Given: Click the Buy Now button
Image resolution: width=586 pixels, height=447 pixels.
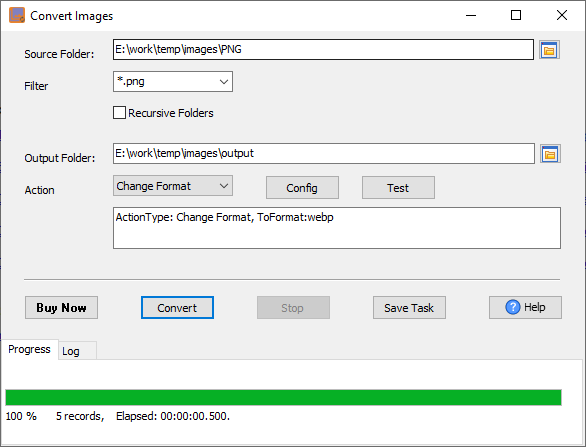Looking at the screenshot, I should [x=61, y=308].
